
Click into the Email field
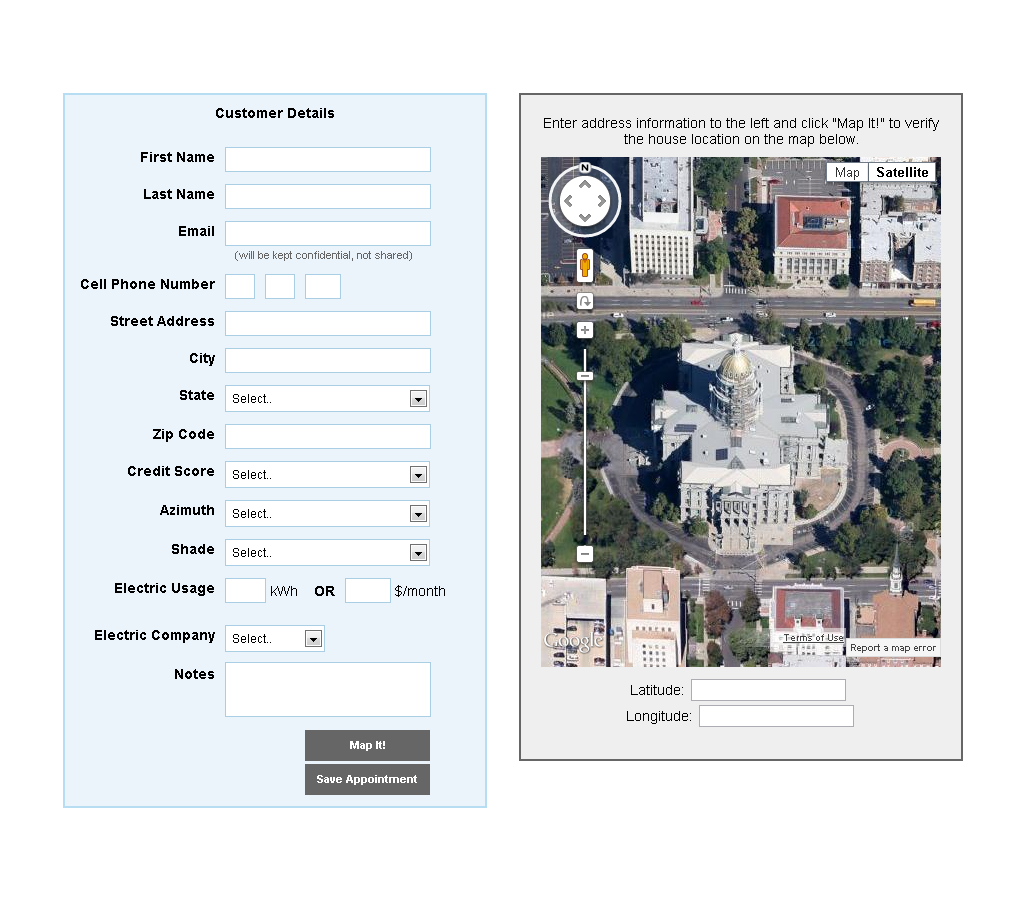pos(328,233)
